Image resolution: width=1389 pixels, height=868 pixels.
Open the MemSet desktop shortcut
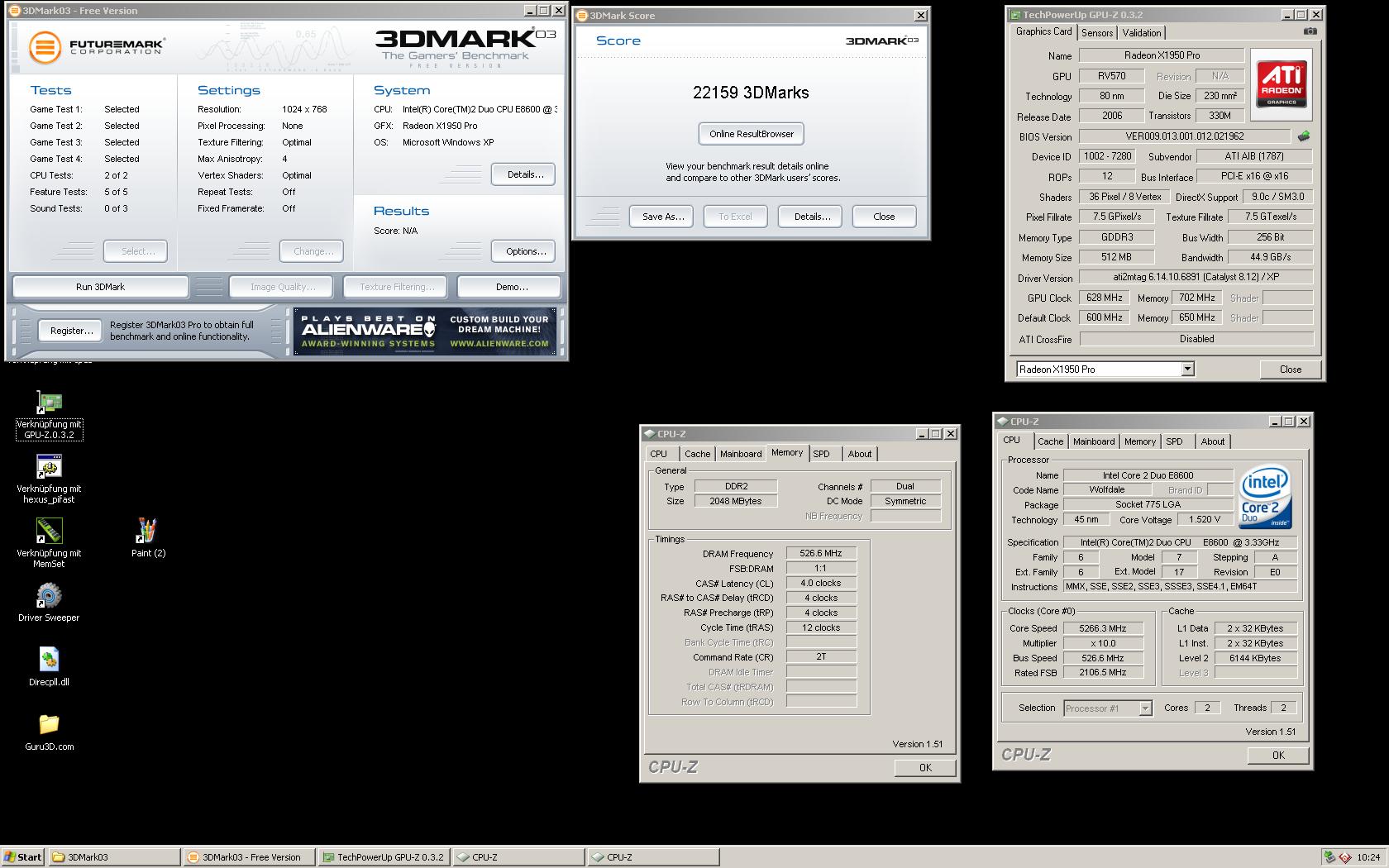49,544
